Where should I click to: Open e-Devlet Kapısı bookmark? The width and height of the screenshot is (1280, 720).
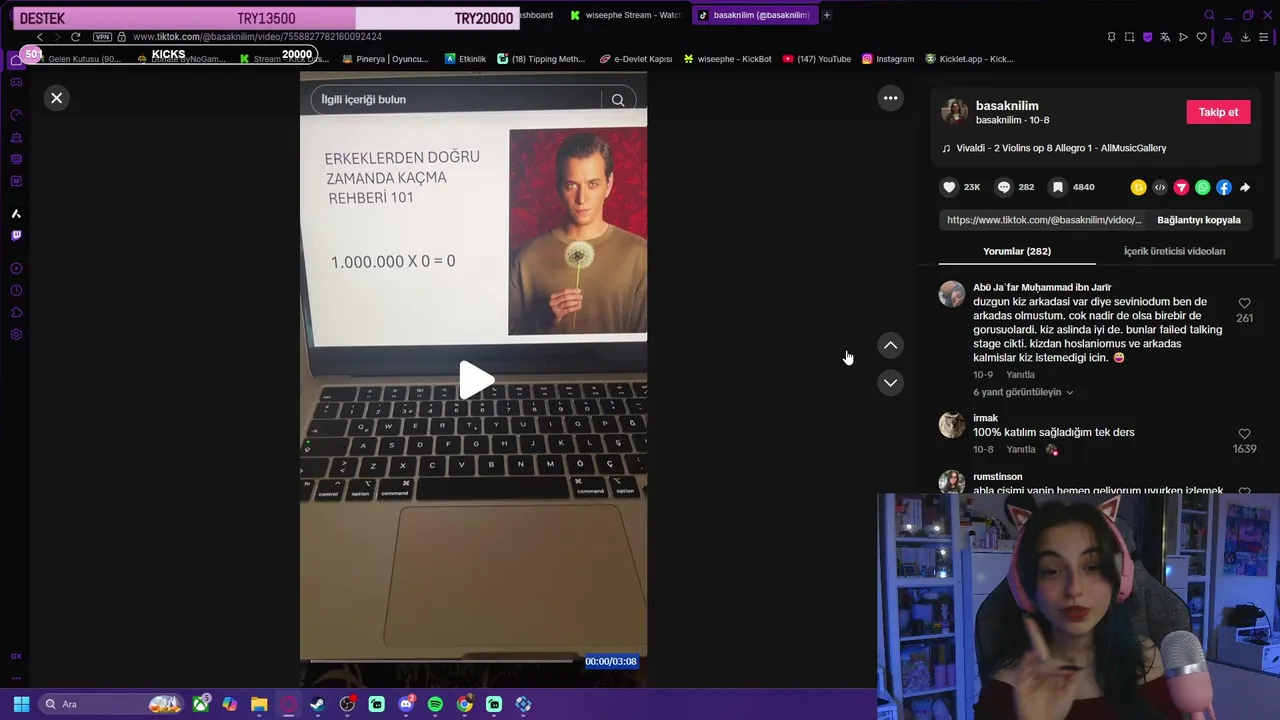pos(636,59)
